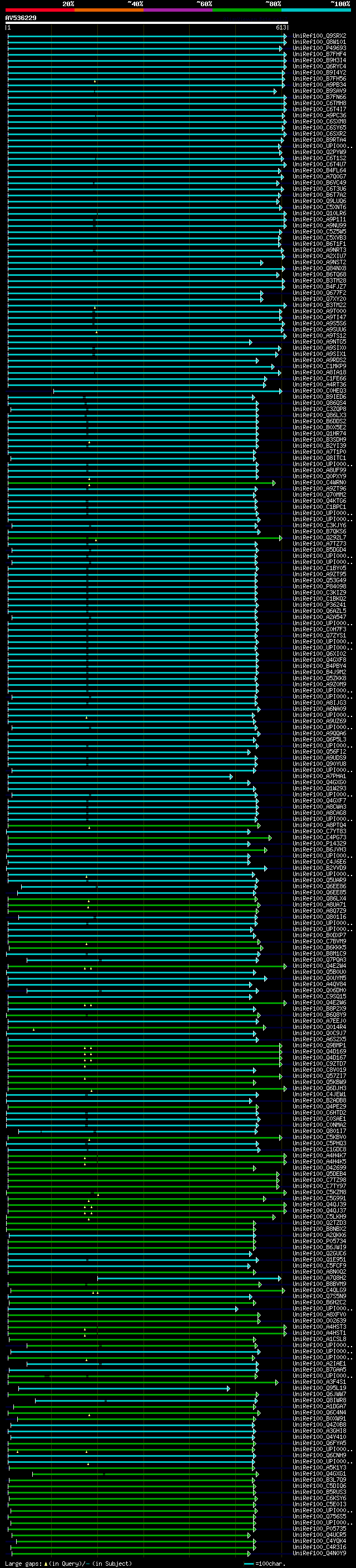
Task: Pick the UniRef100_C6T4U7 label
Action: pyautogui.click(x=319, y=164)
